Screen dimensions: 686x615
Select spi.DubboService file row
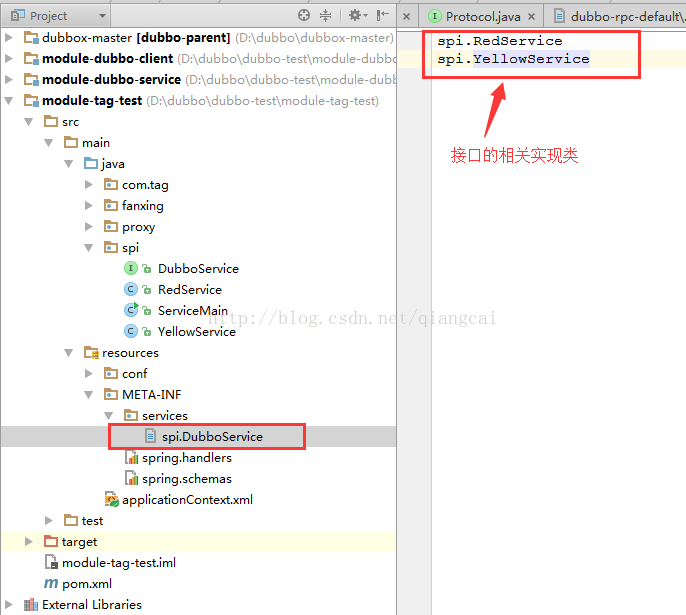(x=199, y=437)
